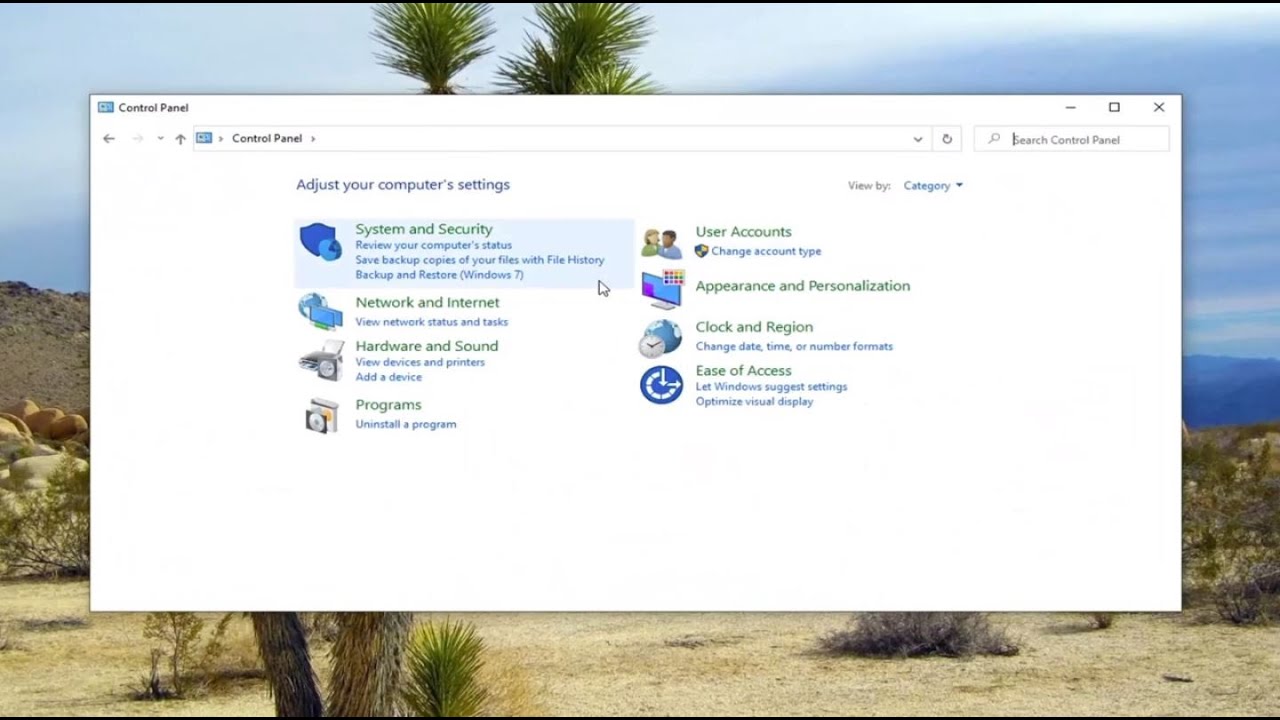Image resolution: width=1280 pixels, height=720 pixels.
Task: Open the View by Category dropdown
Action: 933,185
